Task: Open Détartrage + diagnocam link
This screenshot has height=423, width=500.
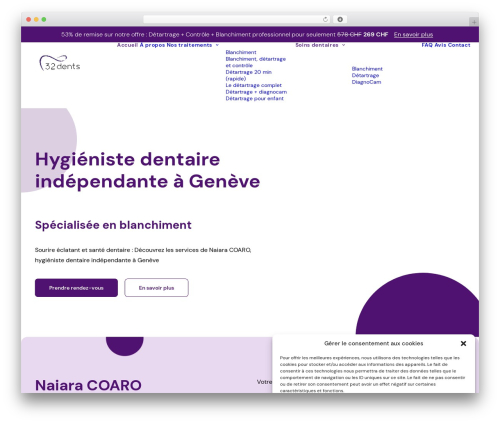Action: pyautogui.click(x=256, y=92)
